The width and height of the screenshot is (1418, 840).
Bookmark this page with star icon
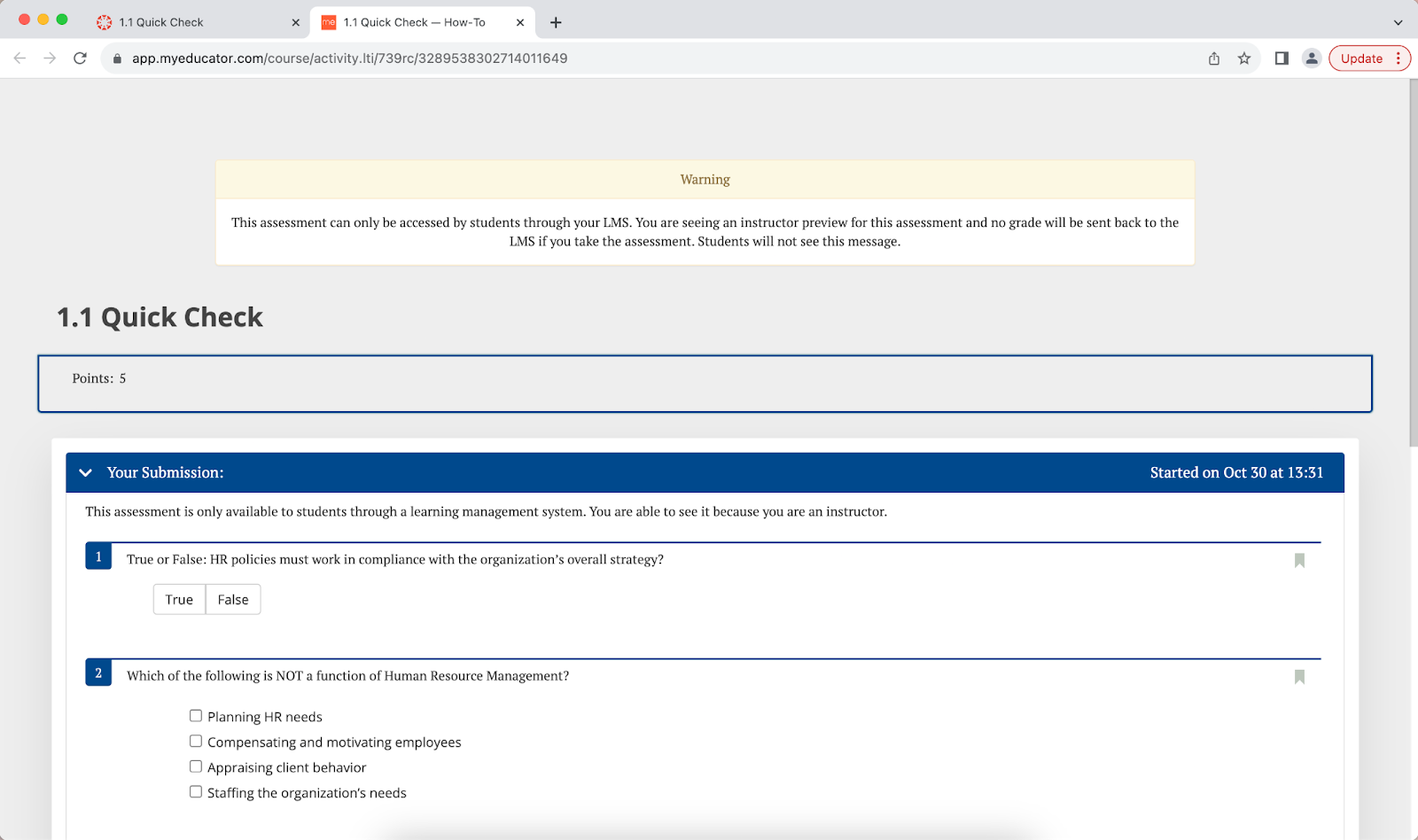[x=1244, y=58]
